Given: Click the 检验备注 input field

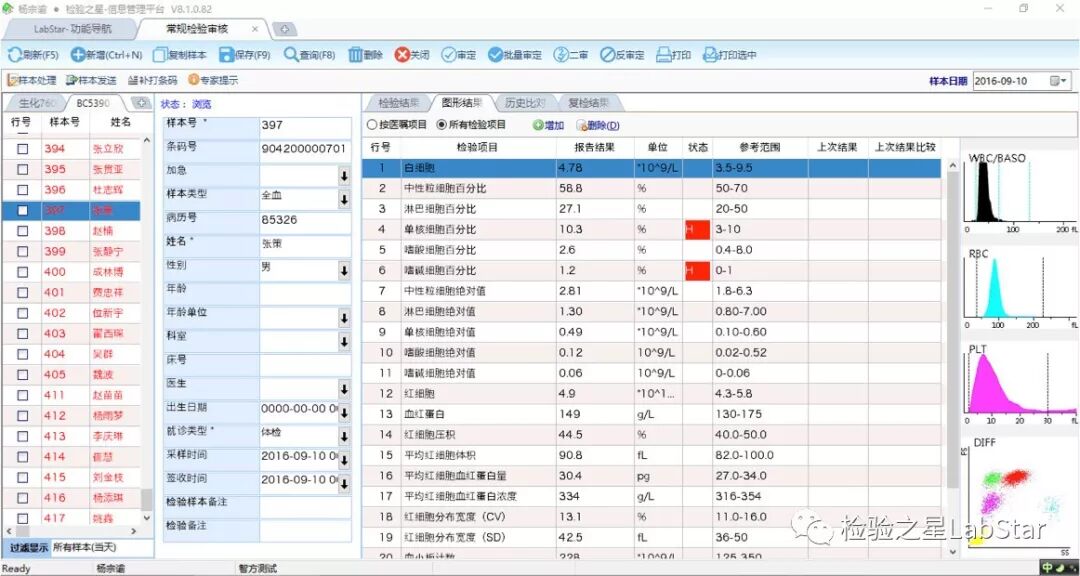Looking at the screenshot, I should coord(305,531).
